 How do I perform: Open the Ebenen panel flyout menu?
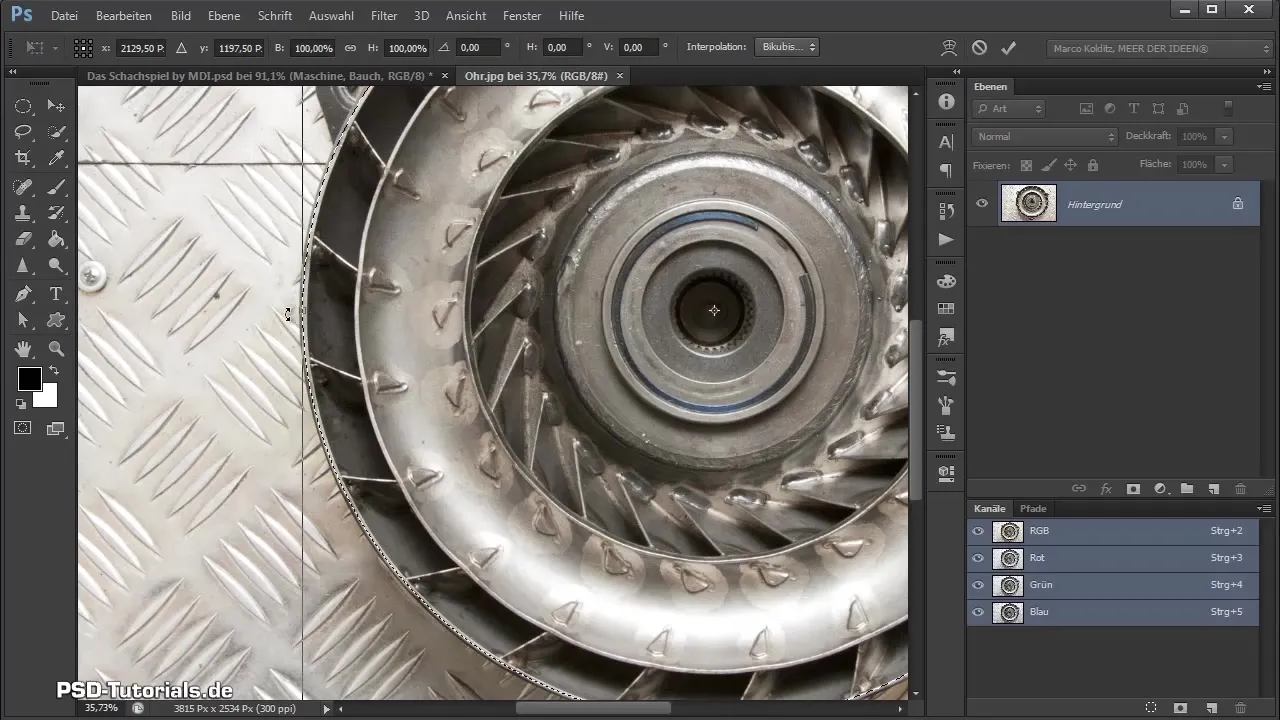(1264, 86)
